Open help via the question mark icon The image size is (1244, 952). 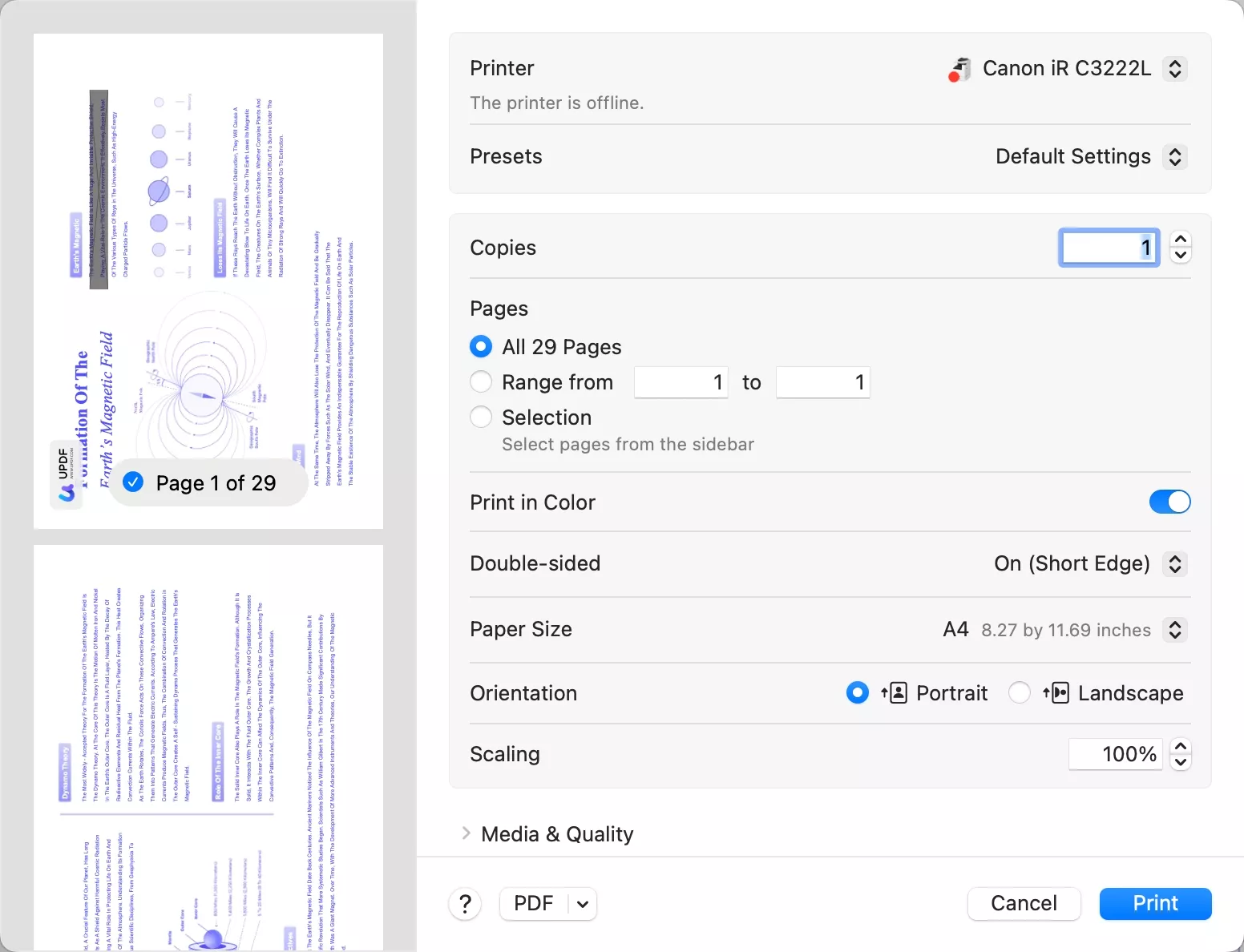[465, 903]
